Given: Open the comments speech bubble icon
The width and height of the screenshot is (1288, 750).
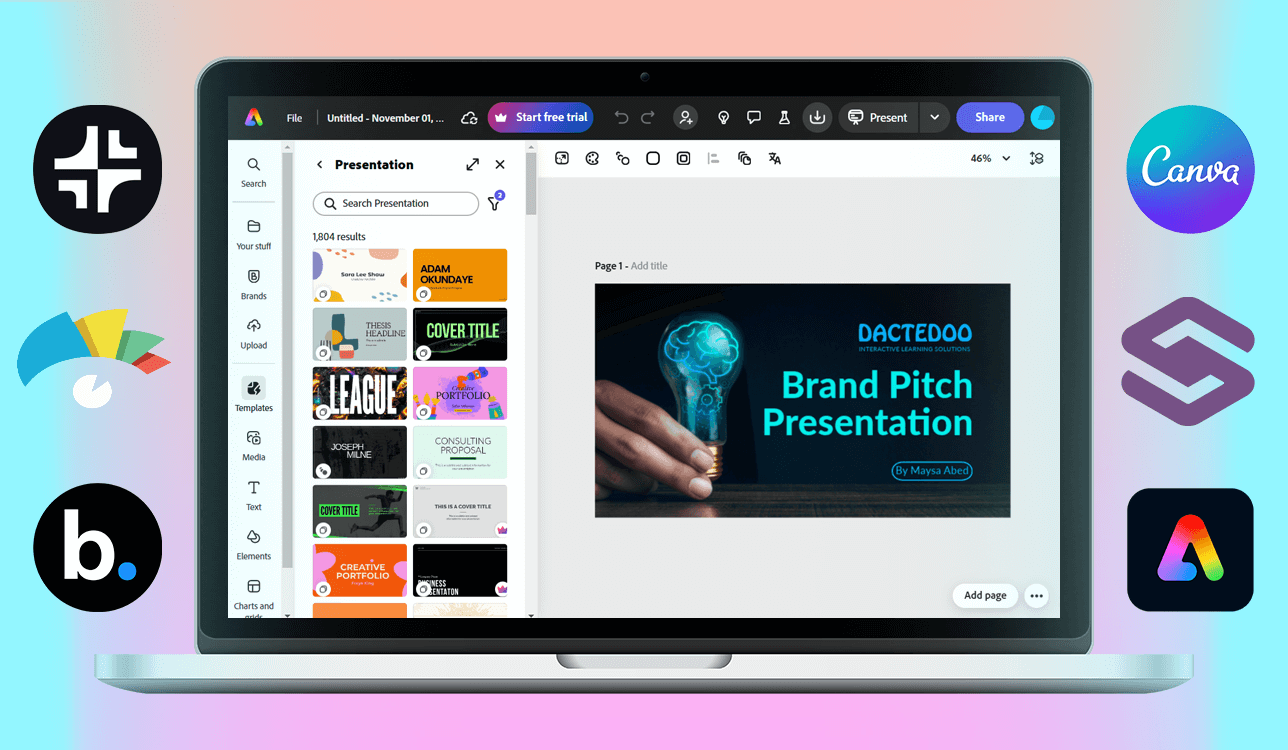Looking at the screenshot, I should 754,118.
